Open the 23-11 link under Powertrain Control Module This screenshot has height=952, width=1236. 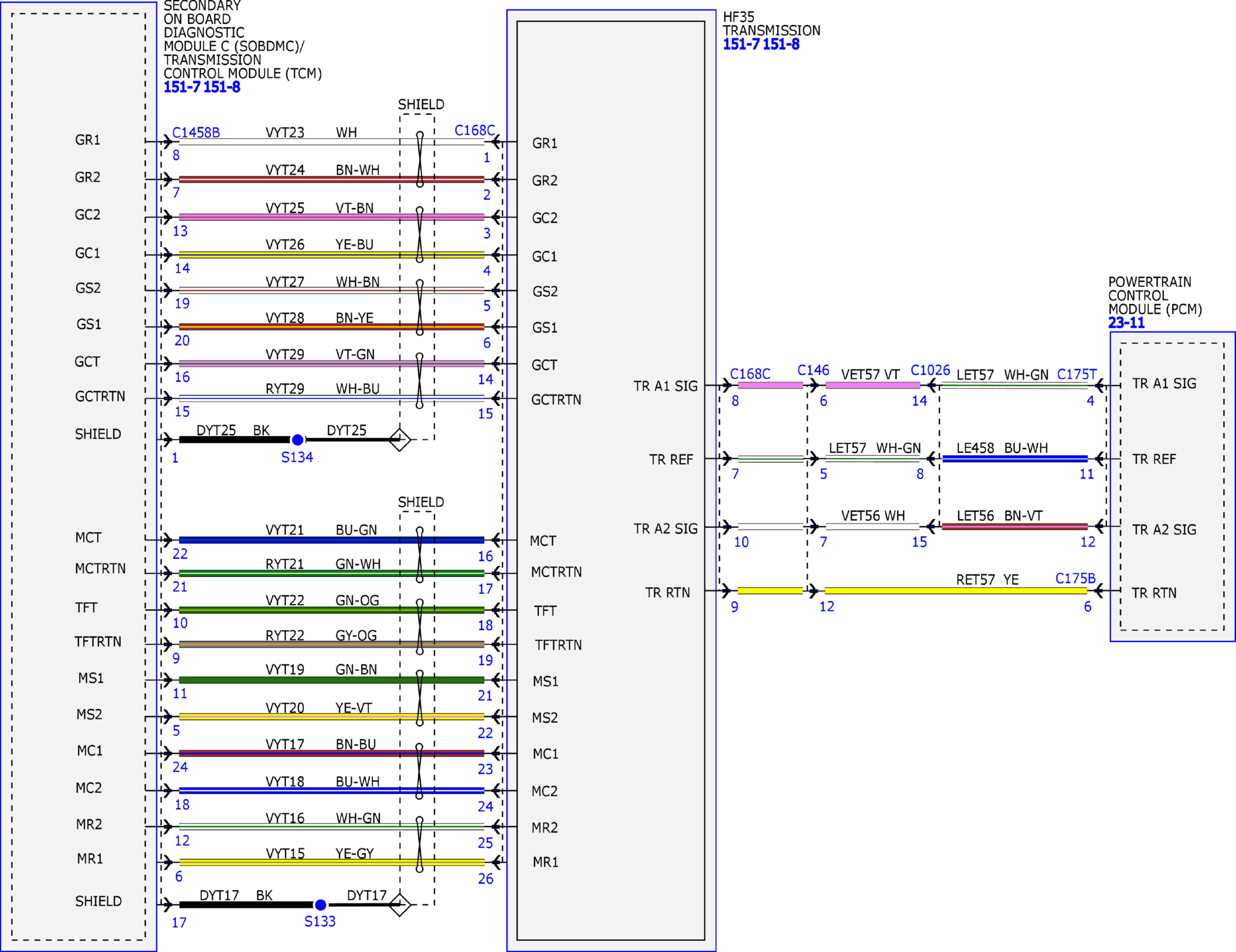[x=1126, y=323]
